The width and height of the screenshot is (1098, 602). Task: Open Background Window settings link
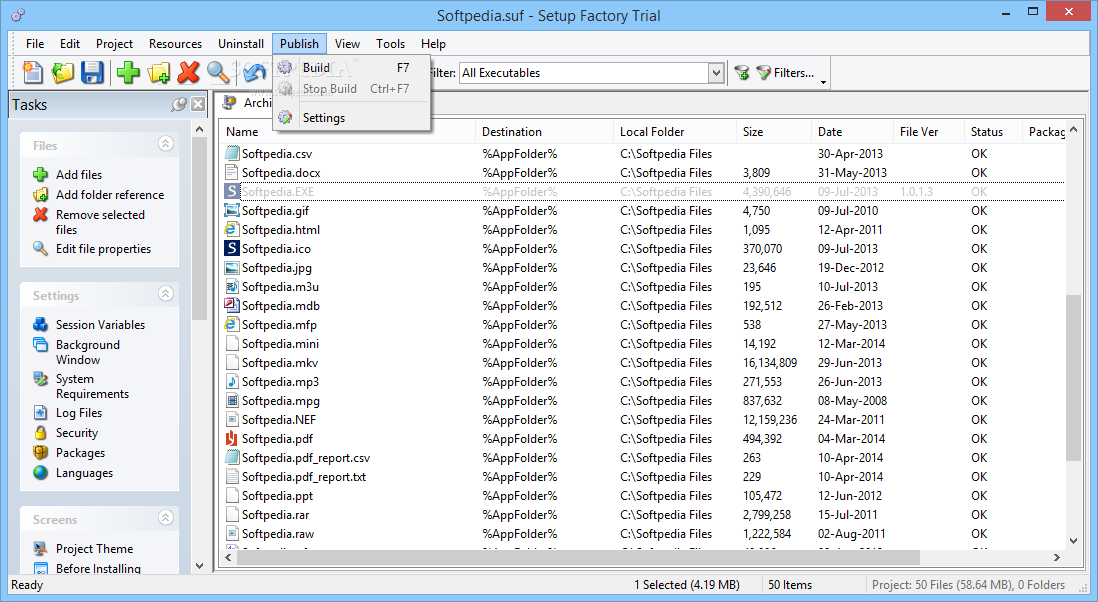(88, 352)
